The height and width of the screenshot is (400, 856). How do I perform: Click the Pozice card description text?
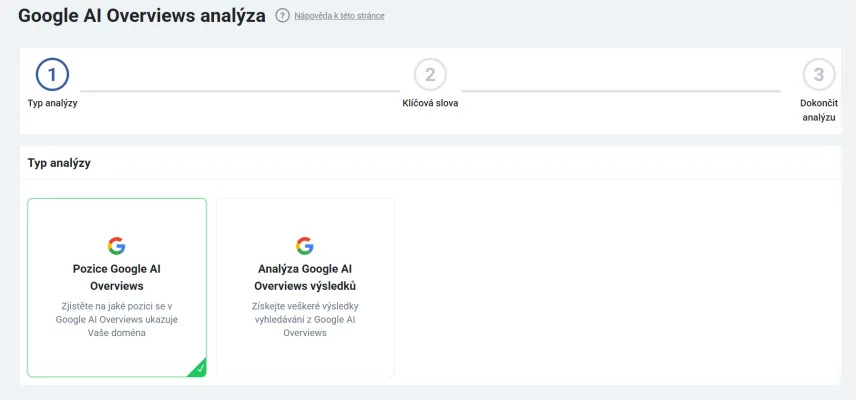pos(117,318)
